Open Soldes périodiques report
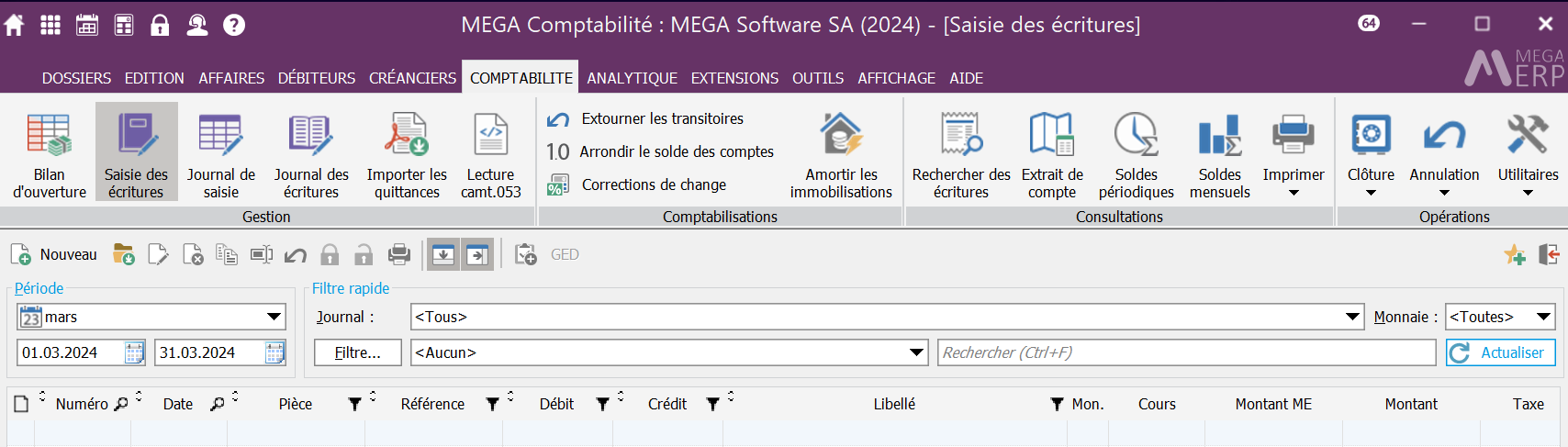 point(1137,153)
